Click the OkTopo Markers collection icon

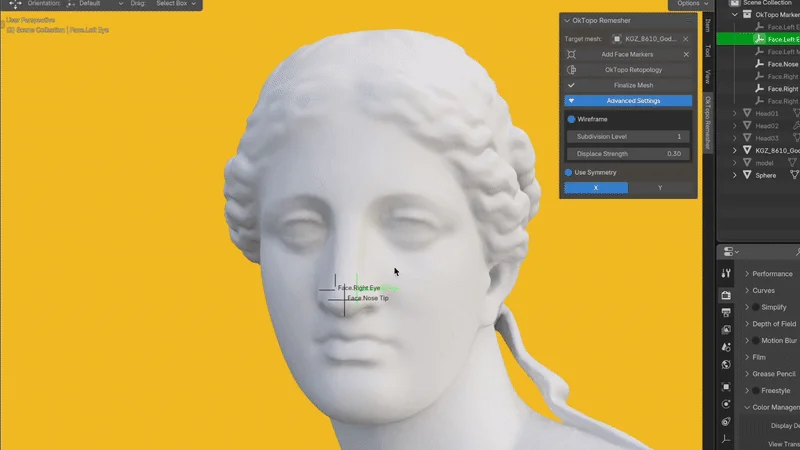point(747,15)
